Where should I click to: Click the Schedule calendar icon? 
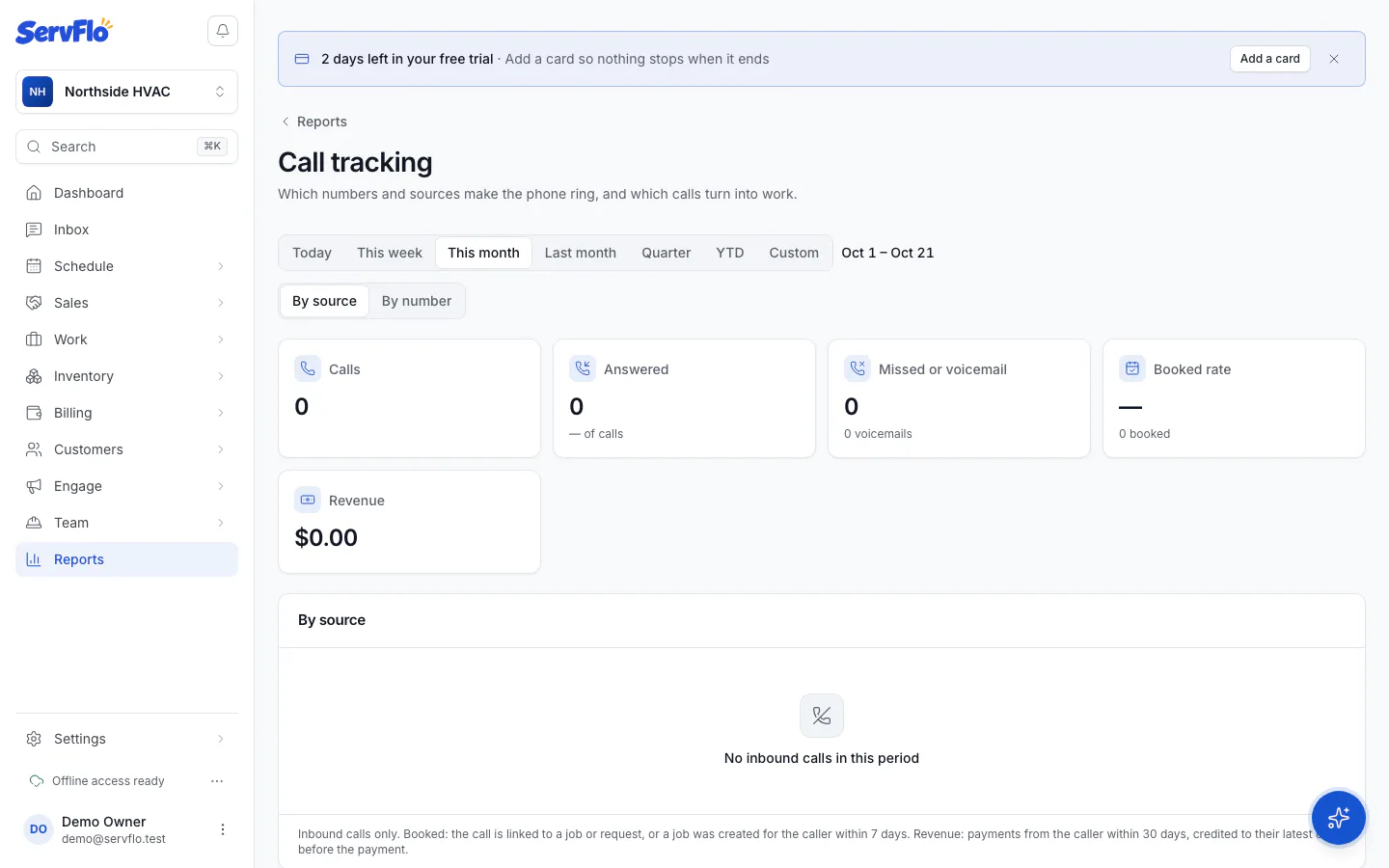[34, 266]
